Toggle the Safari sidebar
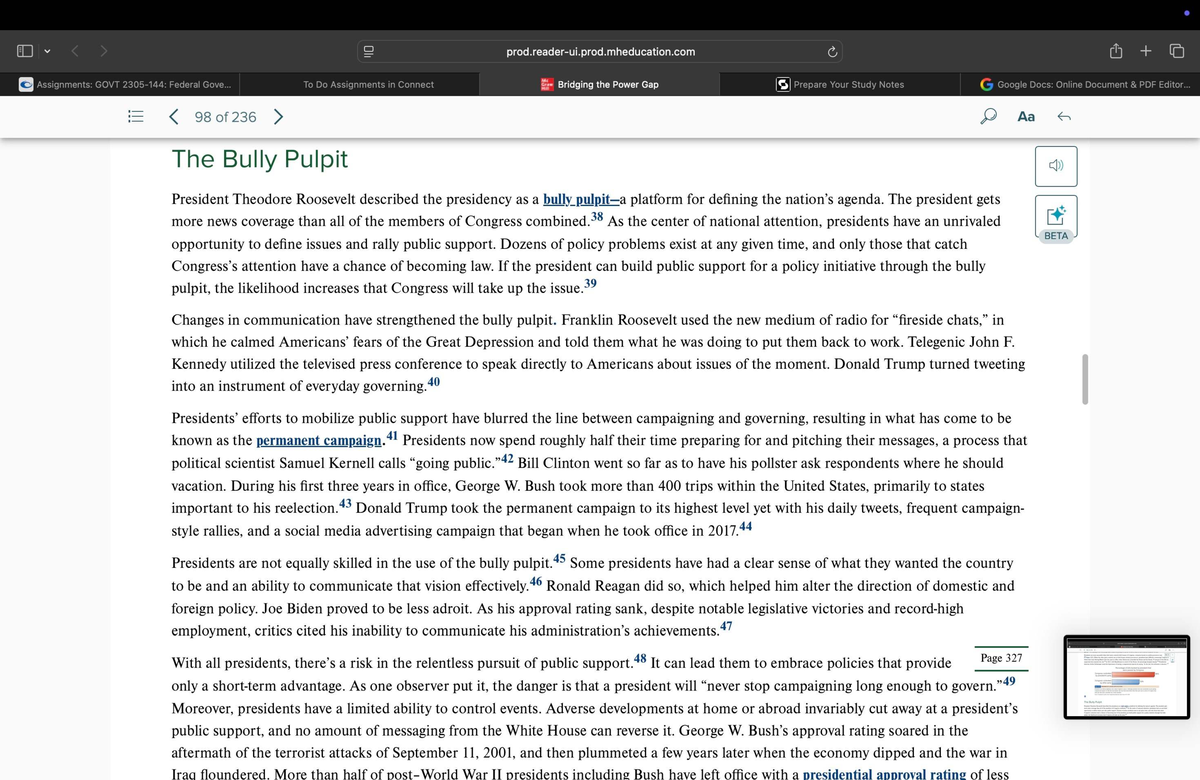This screenshot has height=780, width=1200. 27,51
